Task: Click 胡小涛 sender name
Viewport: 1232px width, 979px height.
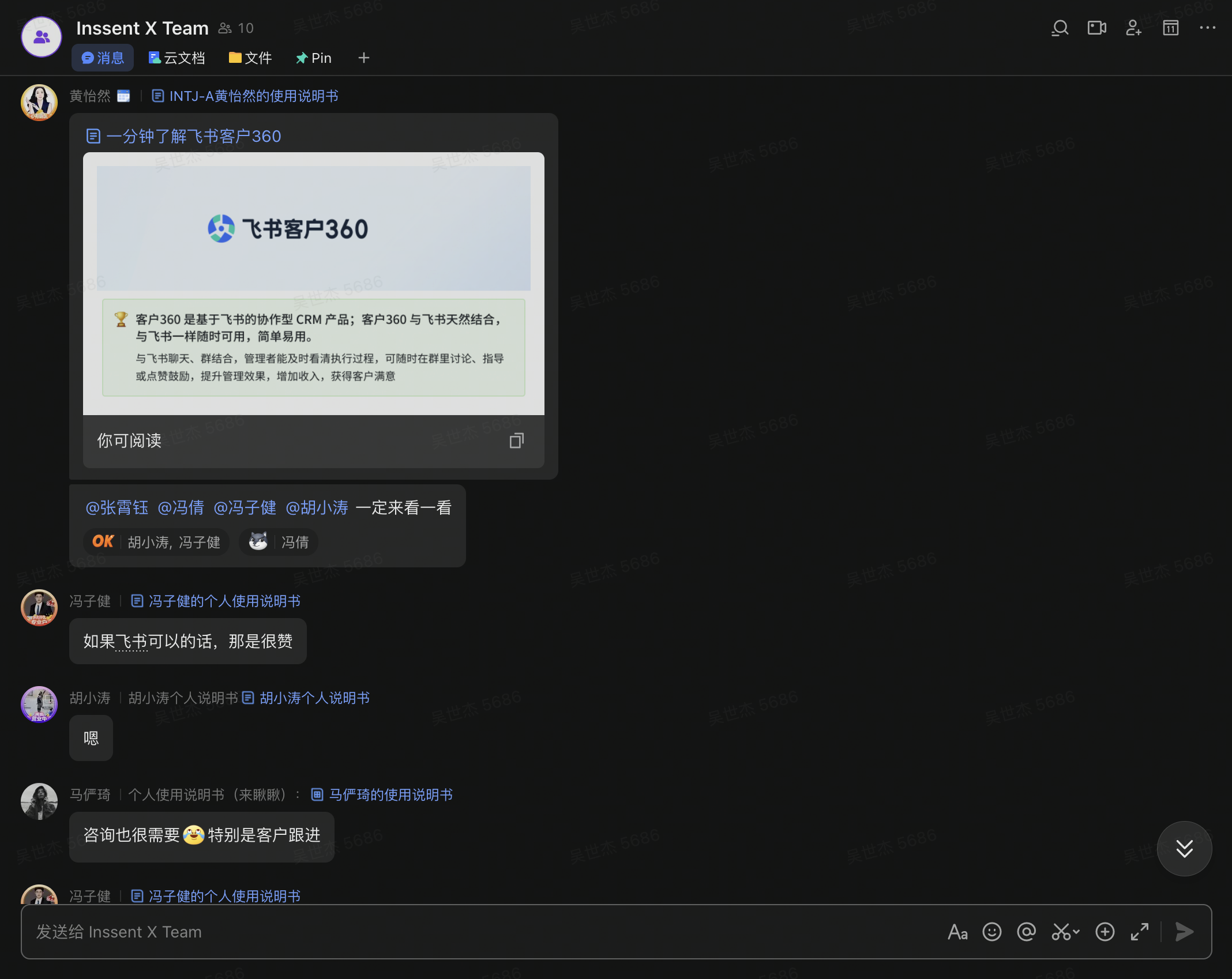Action: click(x=90, y=698)
